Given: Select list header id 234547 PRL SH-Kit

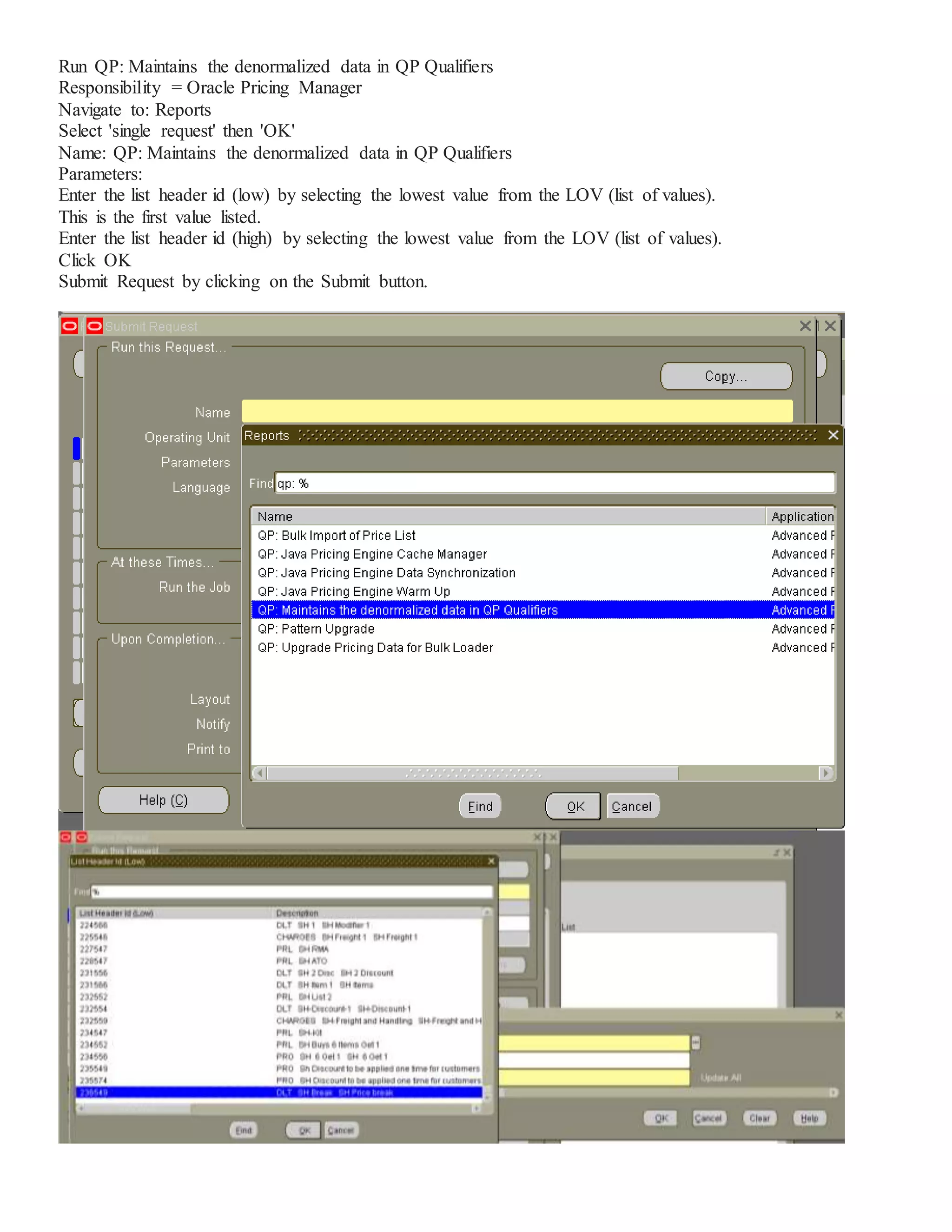Looking at the screenshot, I should [x=279, y=1032].
